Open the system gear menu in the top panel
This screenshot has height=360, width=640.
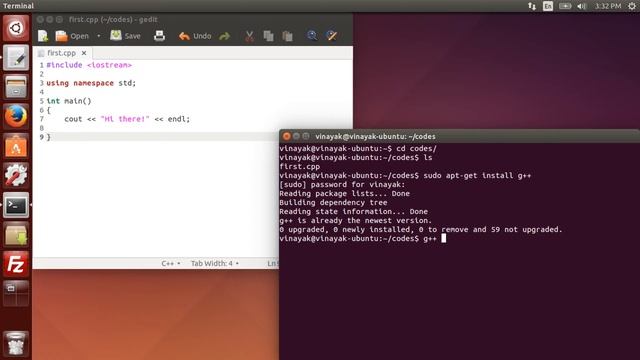632,6
